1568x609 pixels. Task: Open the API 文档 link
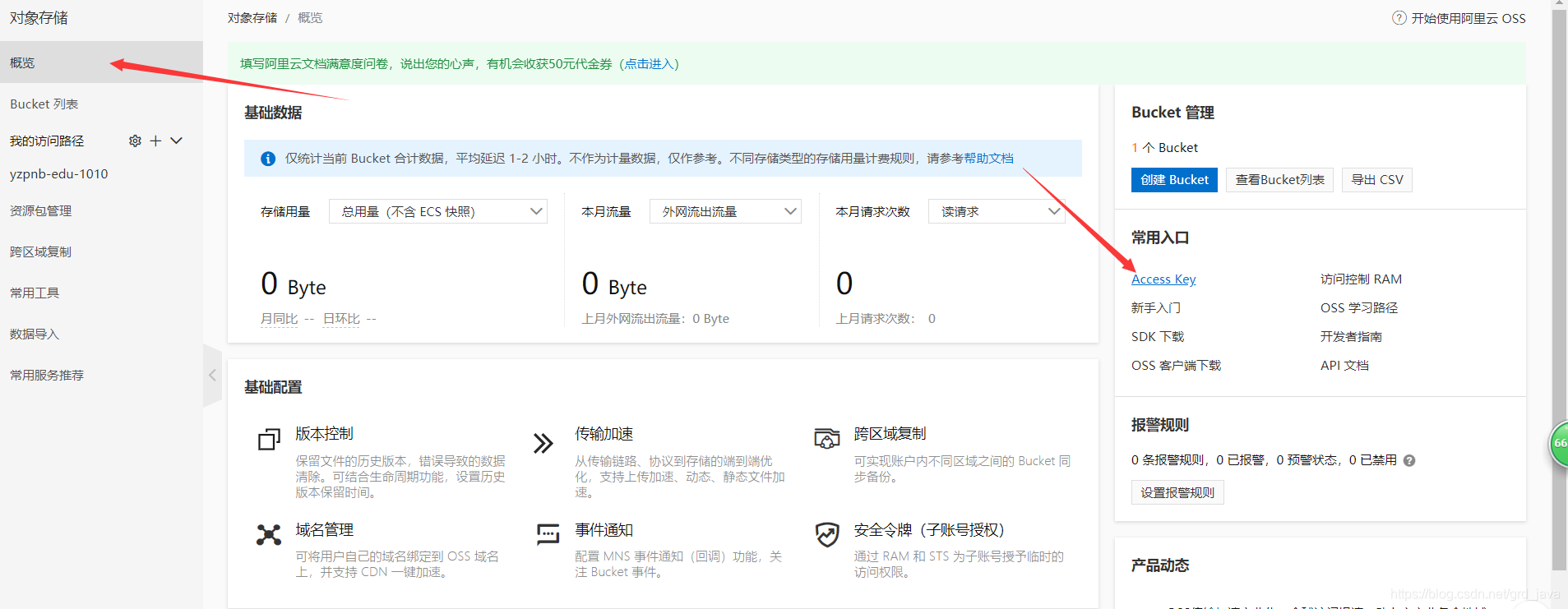coord(1344,366)
